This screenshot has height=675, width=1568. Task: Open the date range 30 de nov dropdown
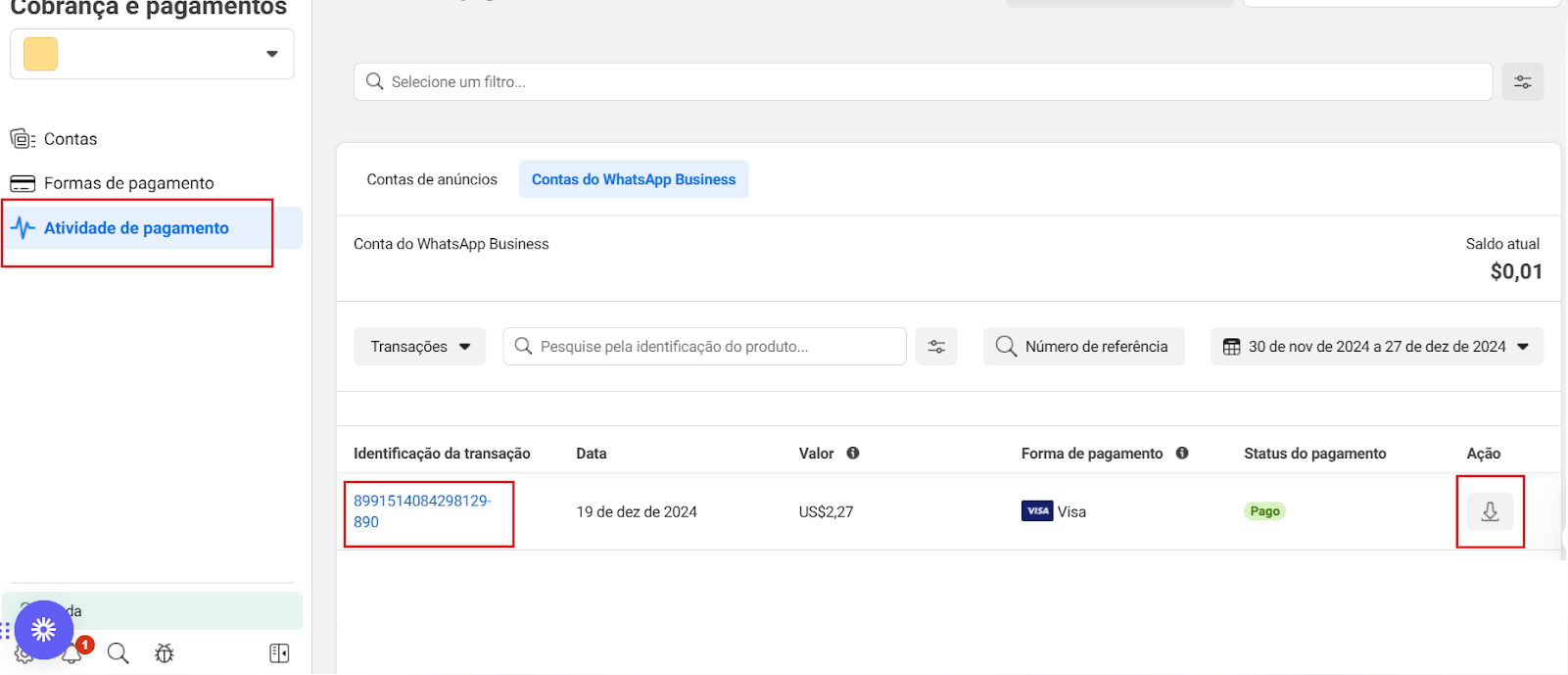1377,347
